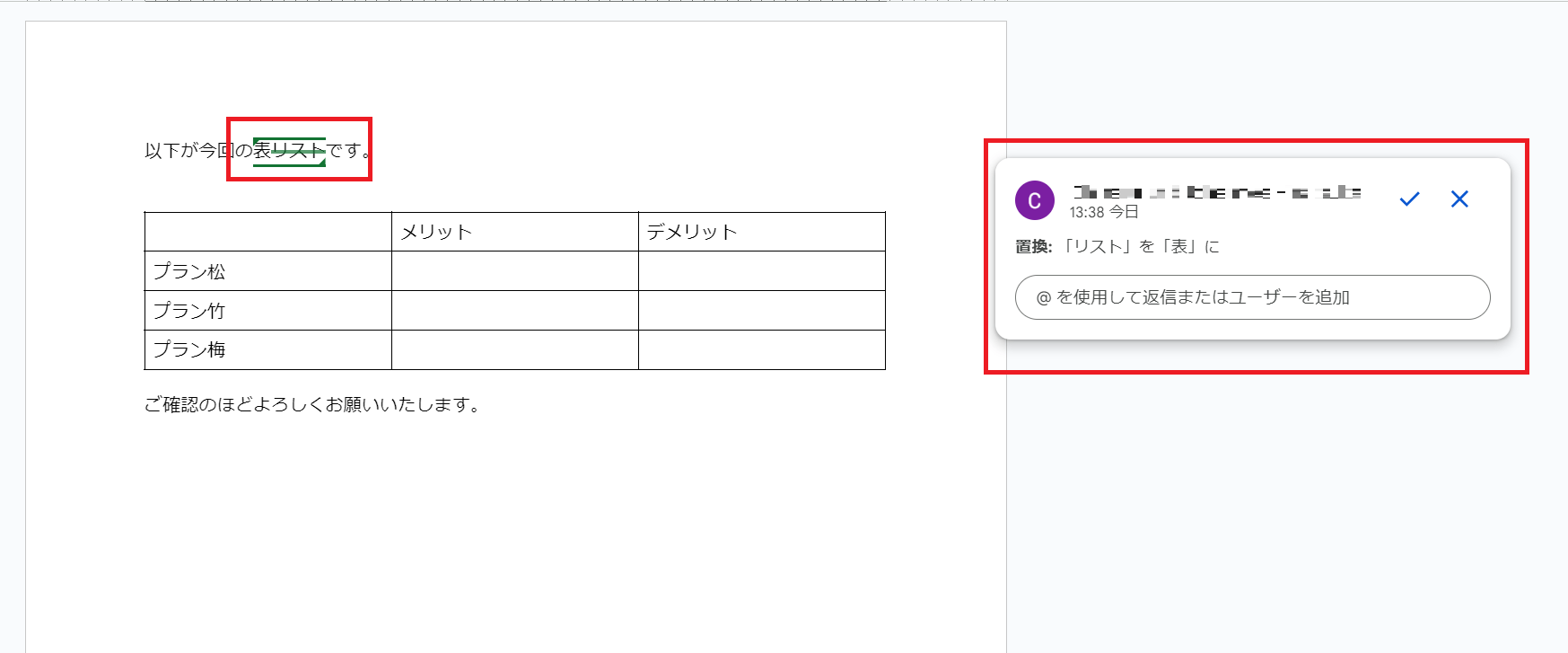Screen dimensions: 1568x653
Task: Place cursor in プラン竹 デメリット cell
Action: [761, 311]
